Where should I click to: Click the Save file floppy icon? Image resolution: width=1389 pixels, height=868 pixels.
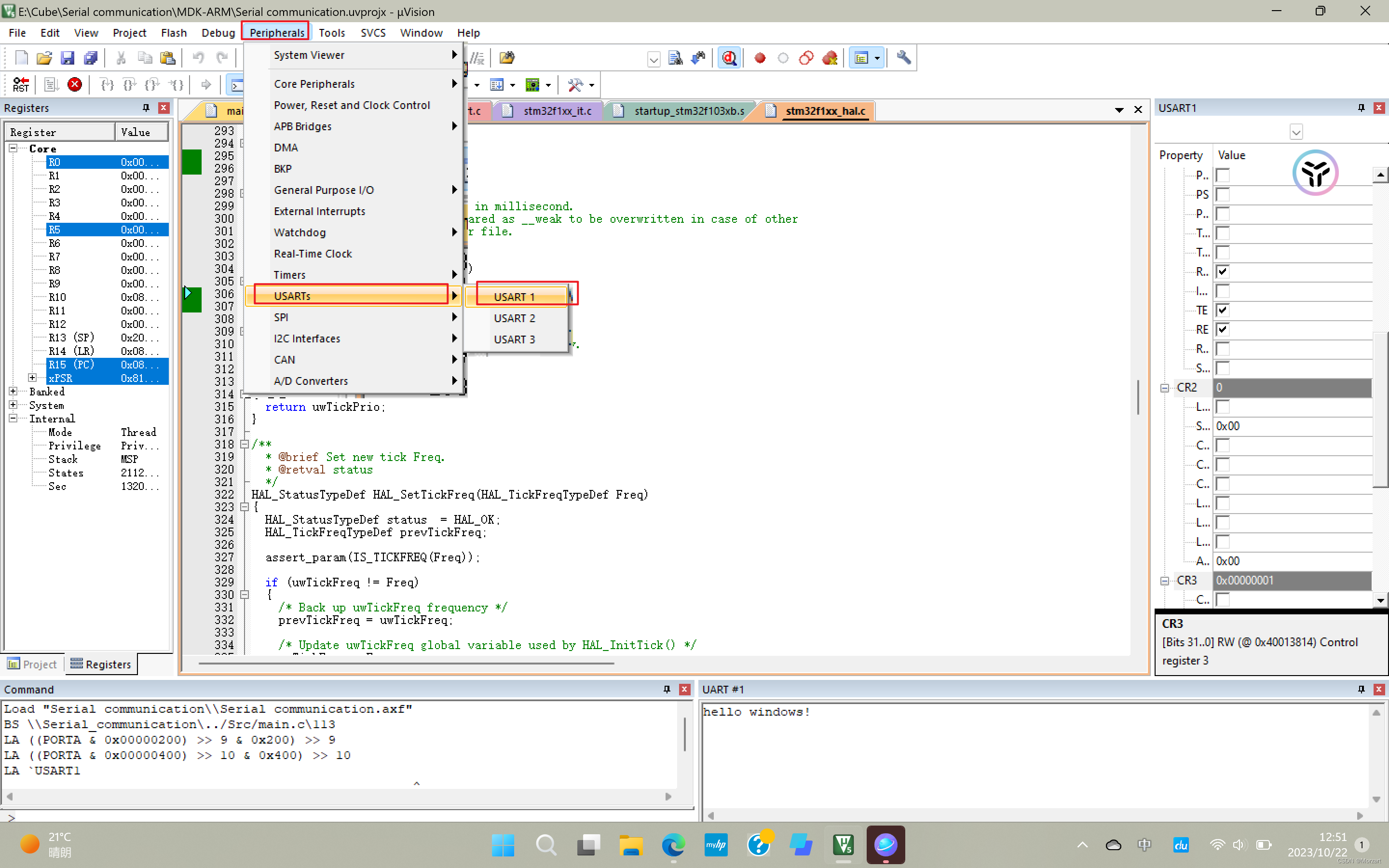click(67, 57)
